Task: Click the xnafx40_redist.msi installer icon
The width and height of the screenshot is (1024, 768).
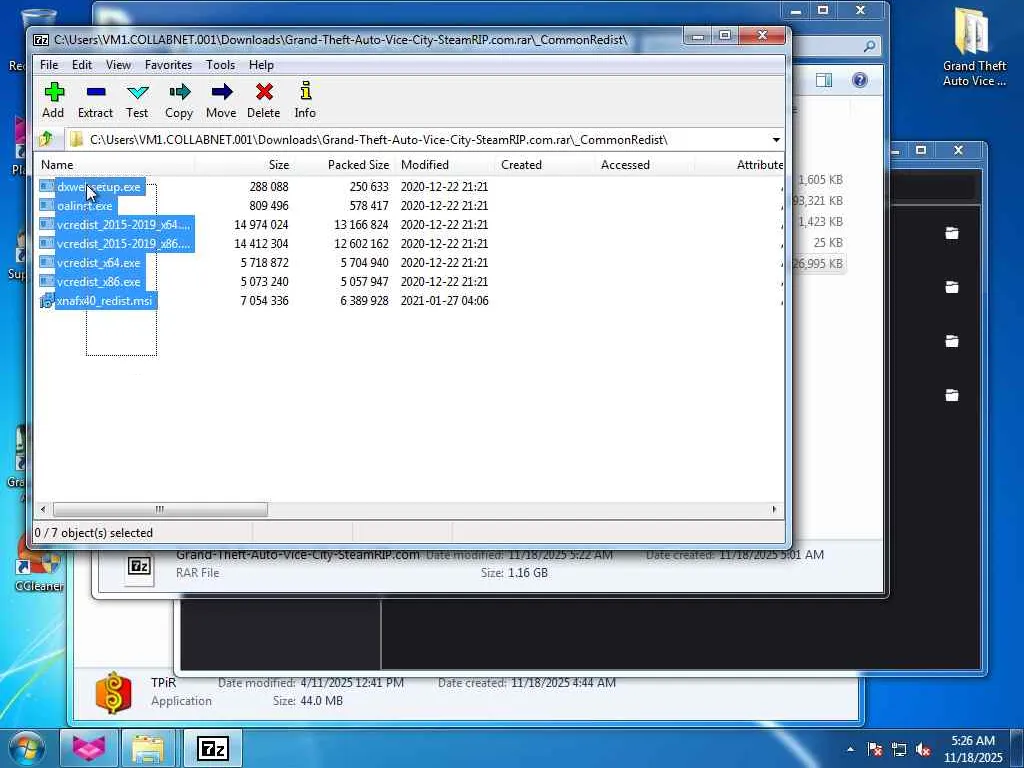Action: [46, 301]
